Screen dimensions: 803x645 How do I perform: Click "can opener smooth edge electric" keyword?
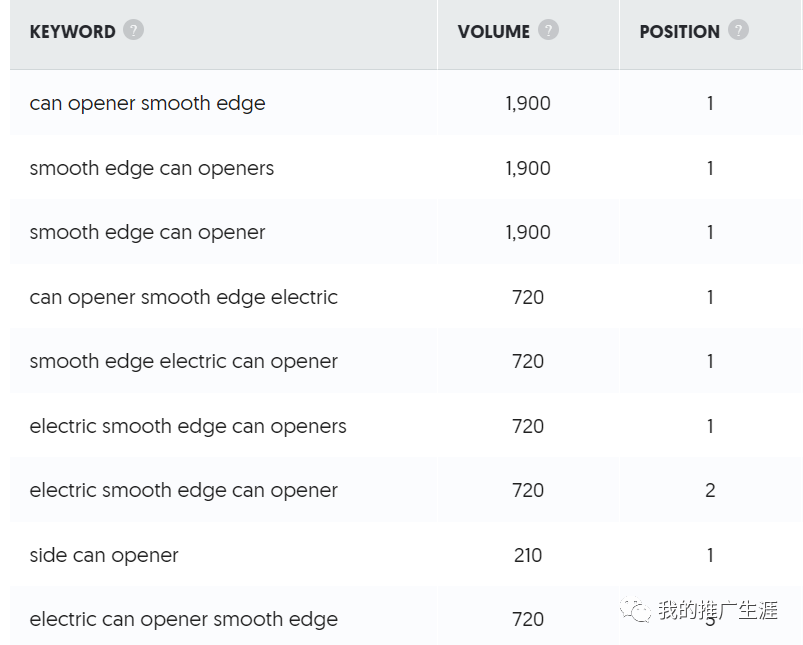click(183, 297)
